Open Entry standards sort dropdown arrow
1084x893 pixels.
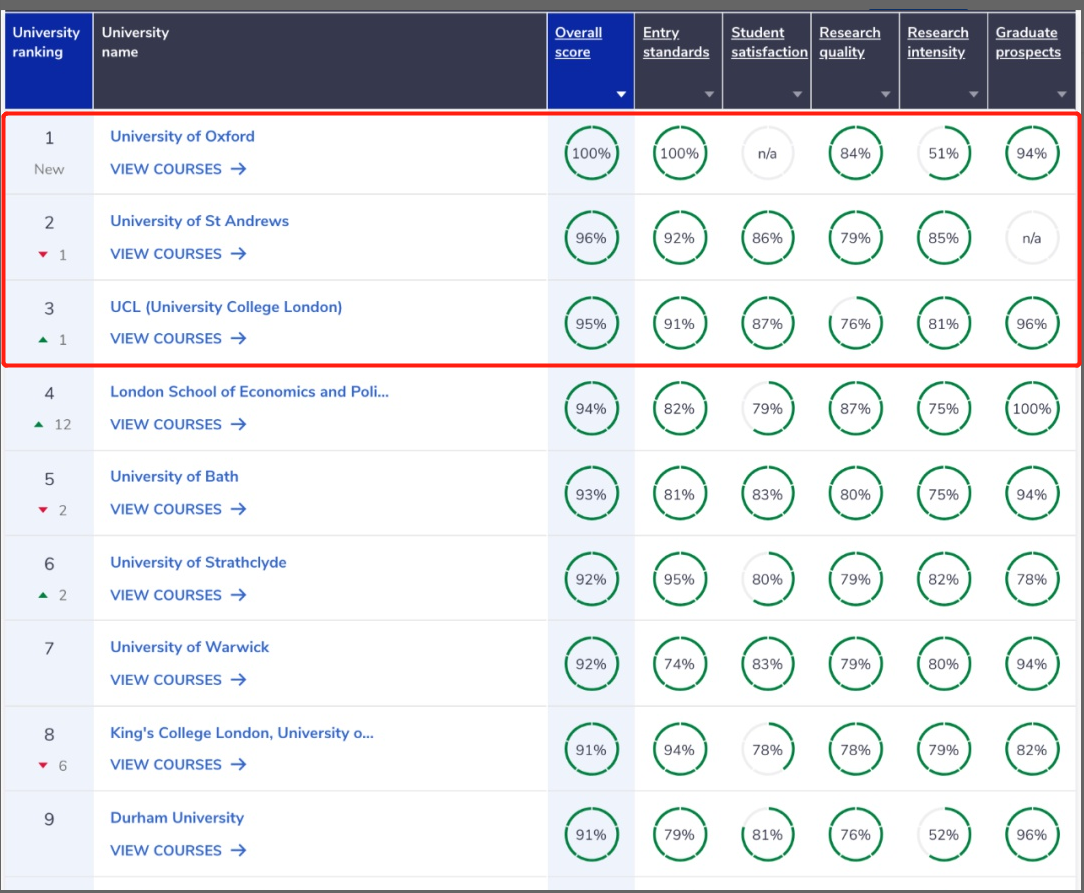(709, 94)
